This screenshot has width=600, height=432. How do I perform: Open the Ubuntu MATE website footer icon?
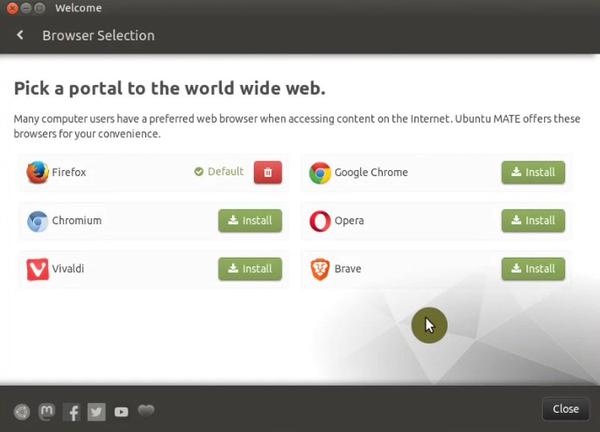(x=22, y=412)
